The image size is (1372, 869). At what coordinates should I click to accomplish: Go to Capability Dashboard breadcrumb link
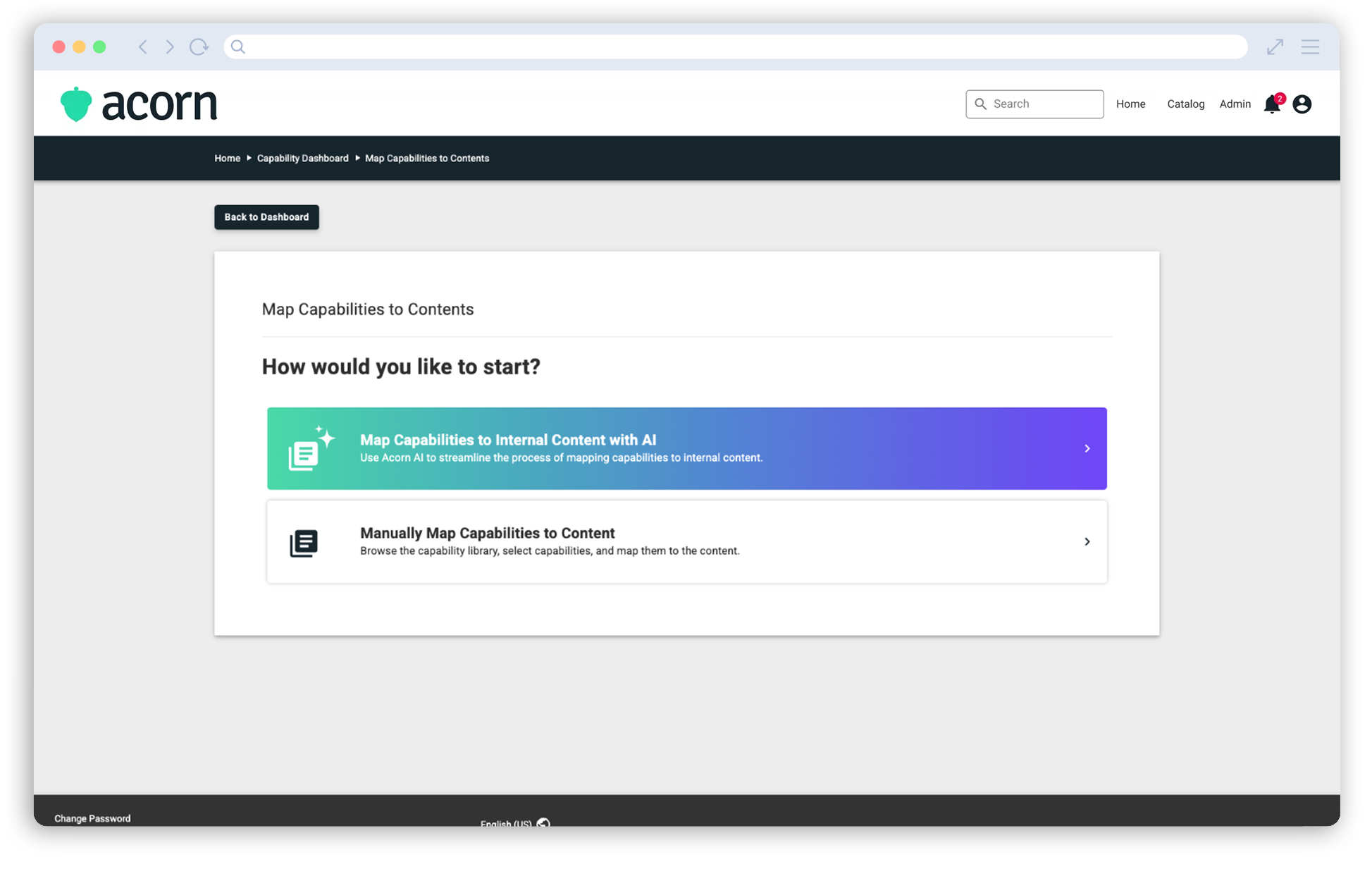(302, 159)
